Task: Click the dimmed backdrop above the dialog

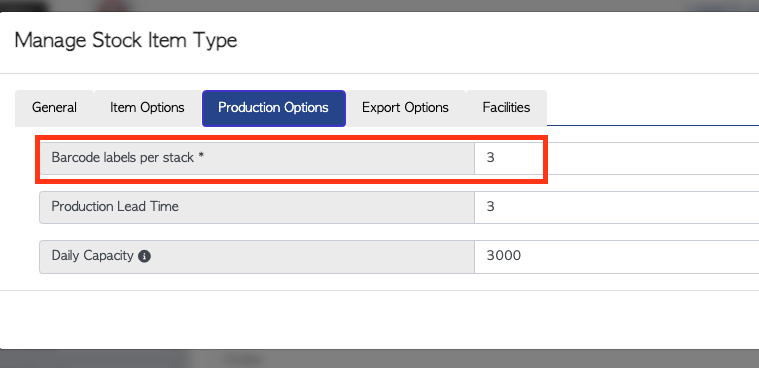Action: coord(380,5)
